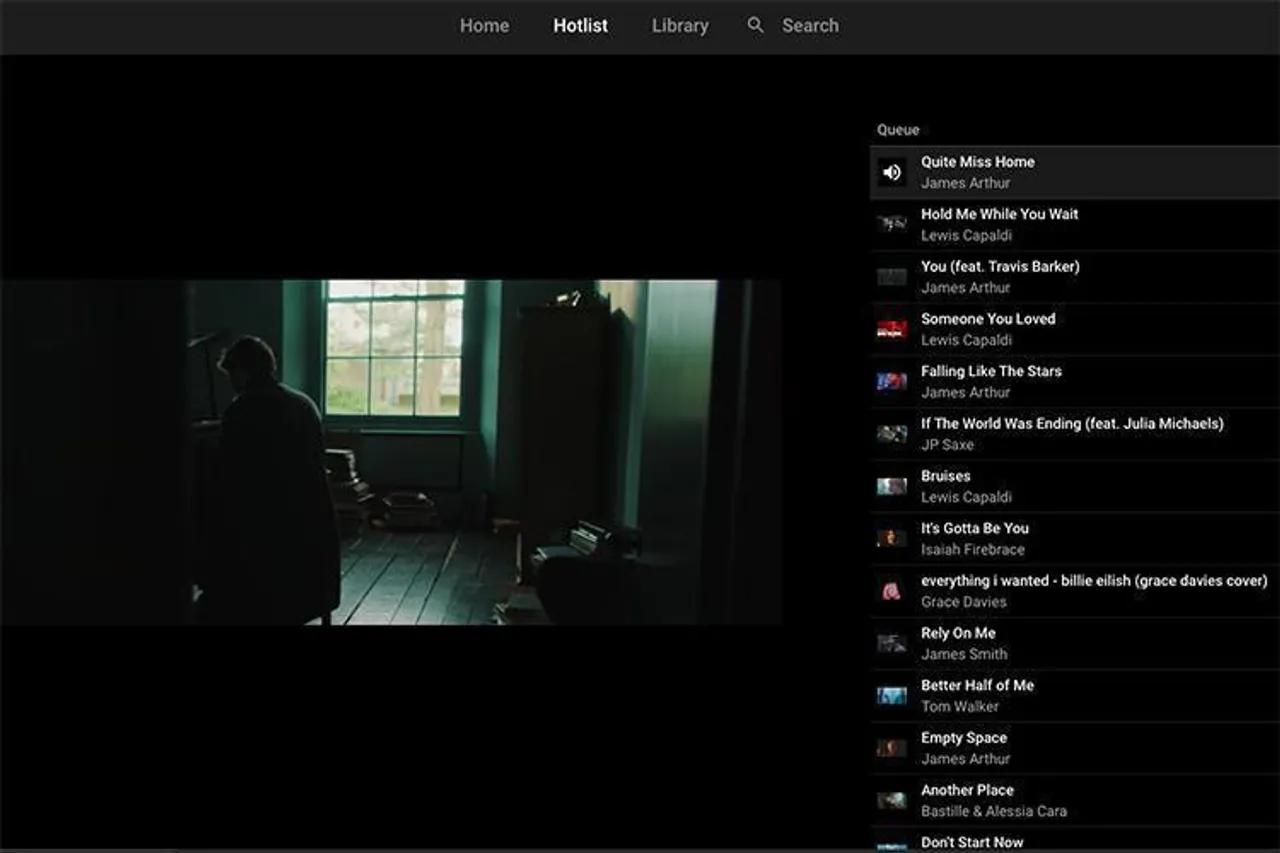Click the Empty Space thumbnail
1280x853 pixels.
click(x=892, y=748)
